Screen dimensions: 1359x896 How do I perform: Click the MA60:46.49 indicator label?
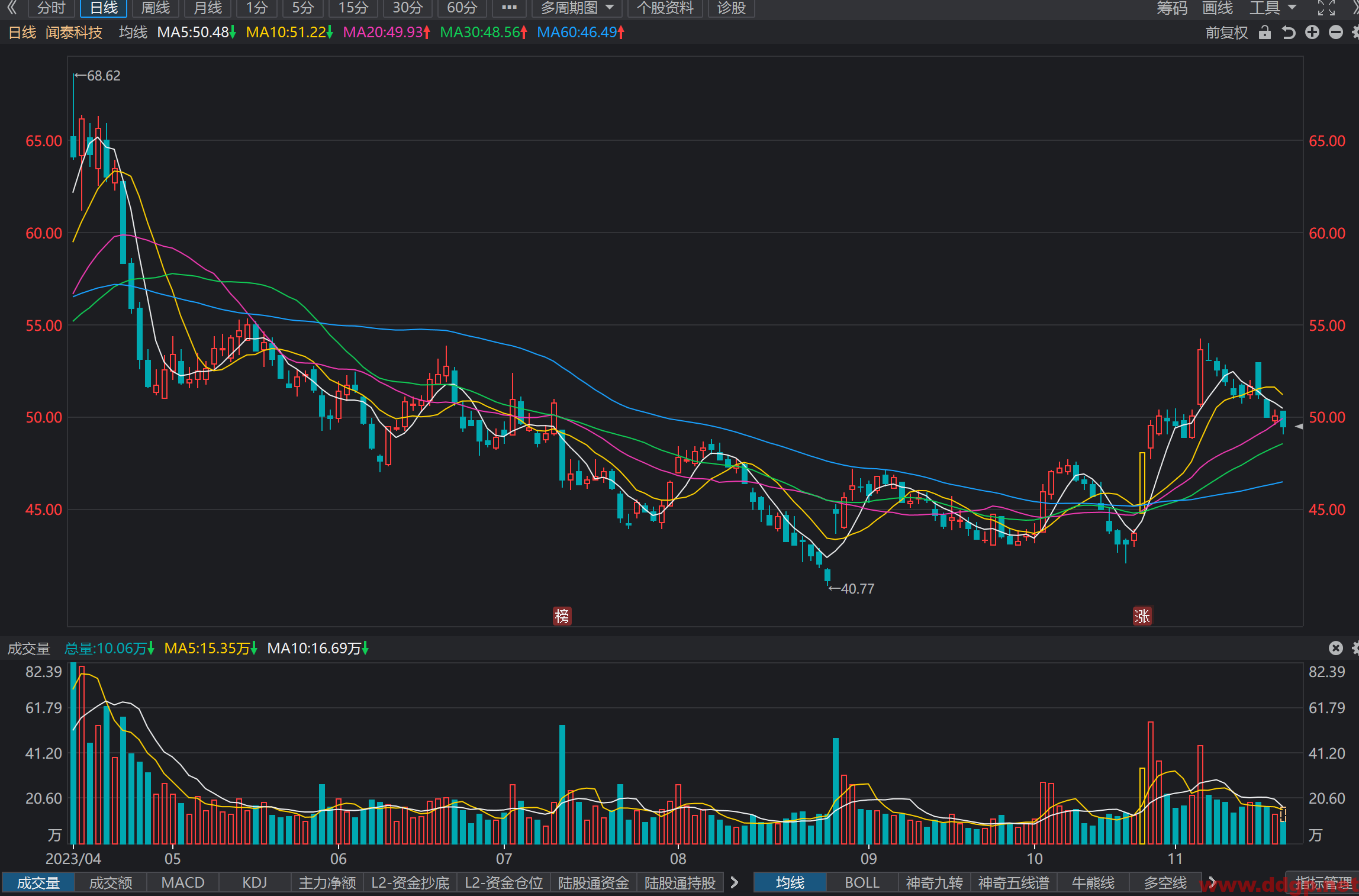point(581,33)
